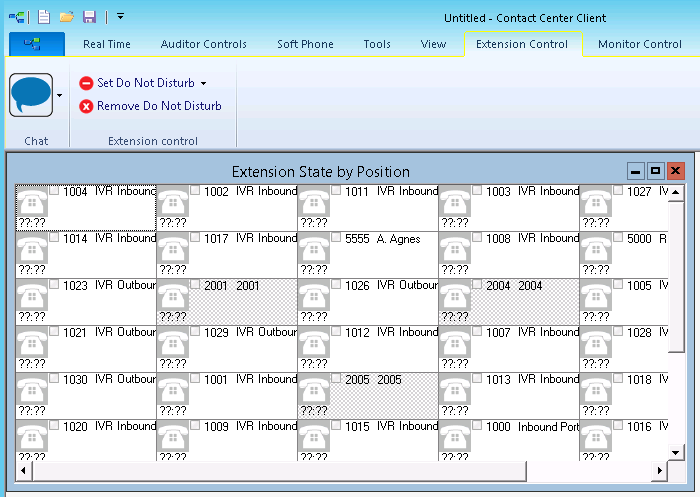Click the phone icon for extension 2001
This screenshot has width=700, height=497.
(173, 296)
